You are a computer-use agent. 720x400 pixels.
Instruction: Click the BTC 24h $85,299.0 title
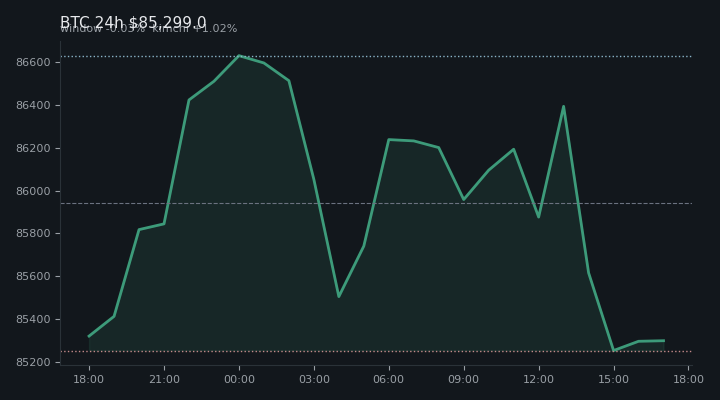click(x=133, y=22)
